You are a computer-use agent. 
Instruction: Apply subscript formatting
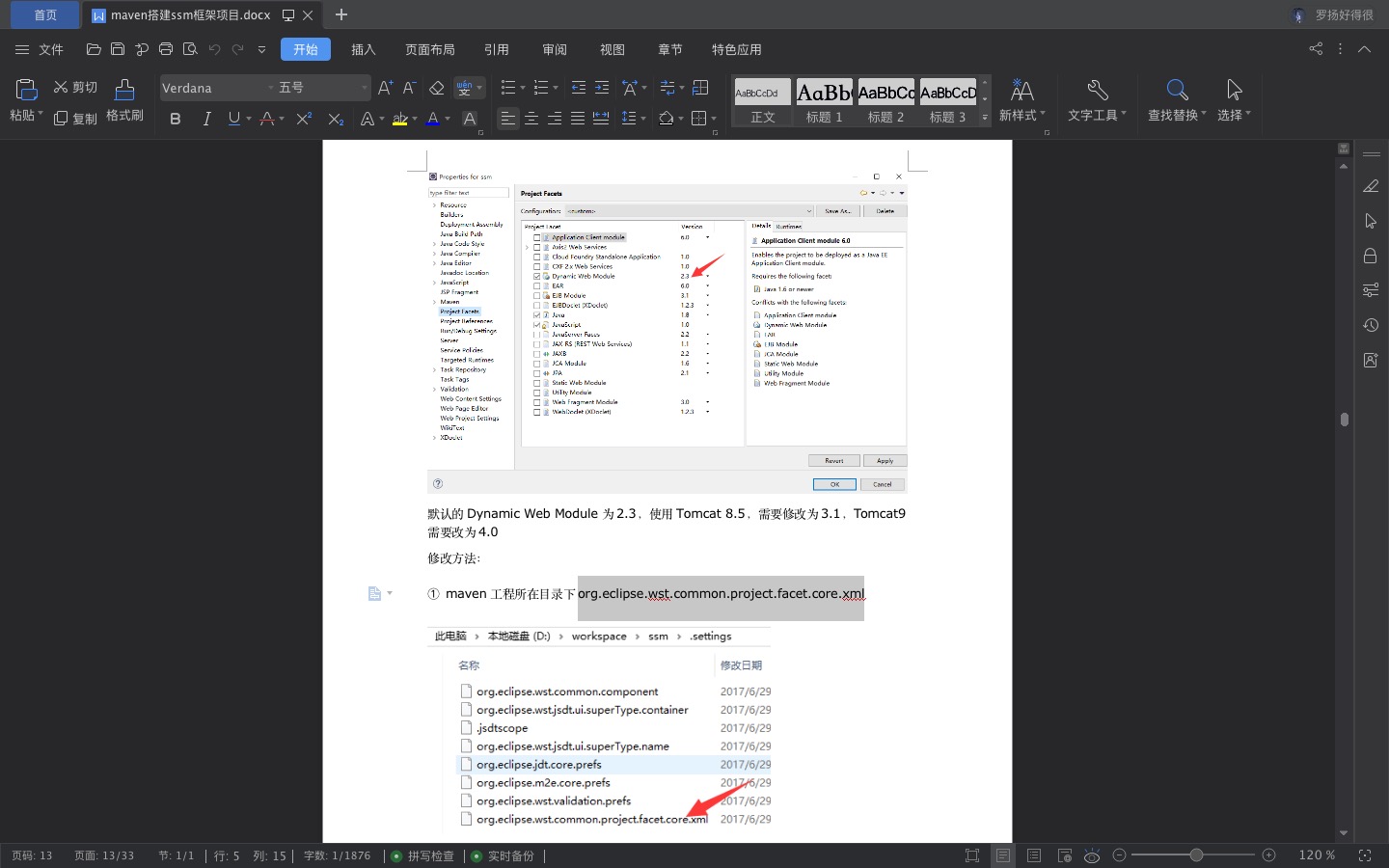tap(335, 119)
